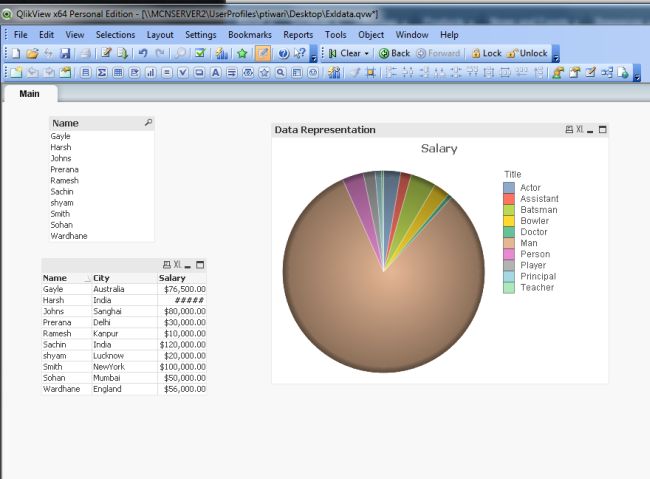Screen dimensions: 650x479
Task: Add a new sheet from the design toolbar
Action: tap(16, 73)
